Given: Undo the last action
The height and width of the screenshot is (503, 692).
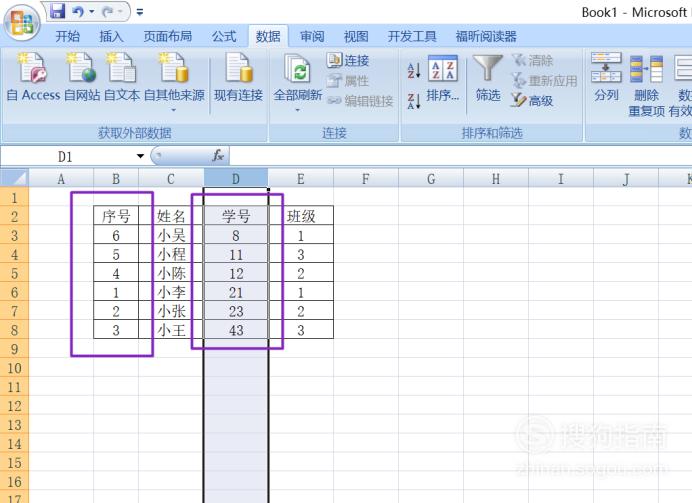Looking at the screenshot, I should click(78, 11).
